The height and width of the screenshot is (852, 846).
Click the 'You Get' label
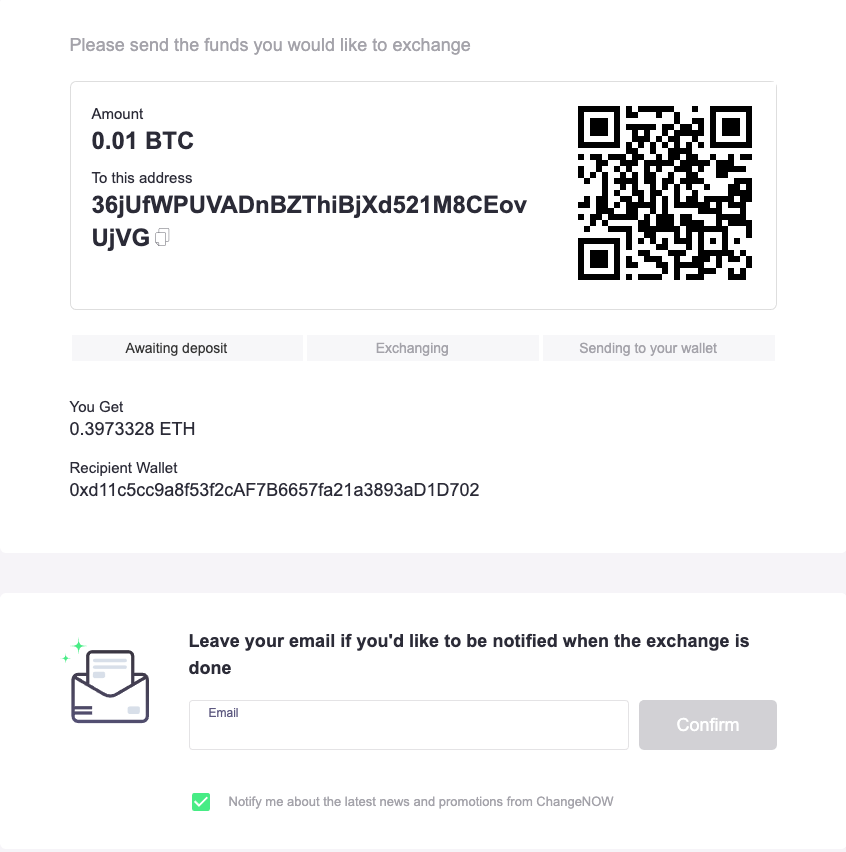pyautogui.click(x=96, y=407)
